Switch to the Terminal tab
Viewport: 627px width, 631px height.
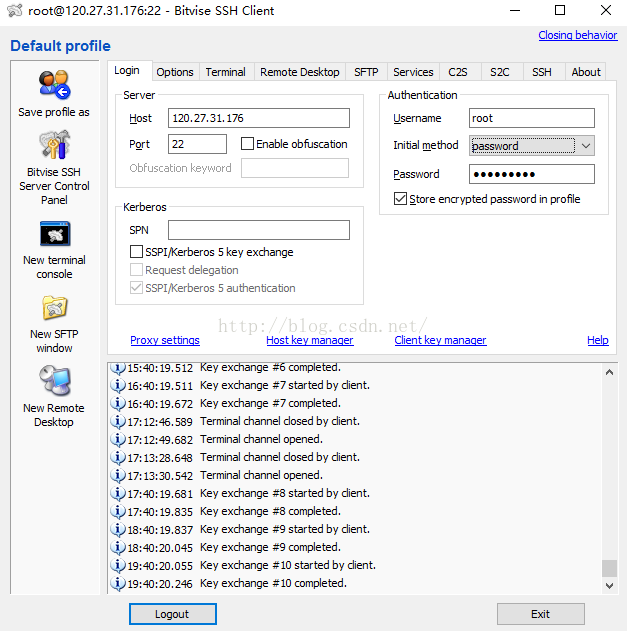[x=226, y=72]
